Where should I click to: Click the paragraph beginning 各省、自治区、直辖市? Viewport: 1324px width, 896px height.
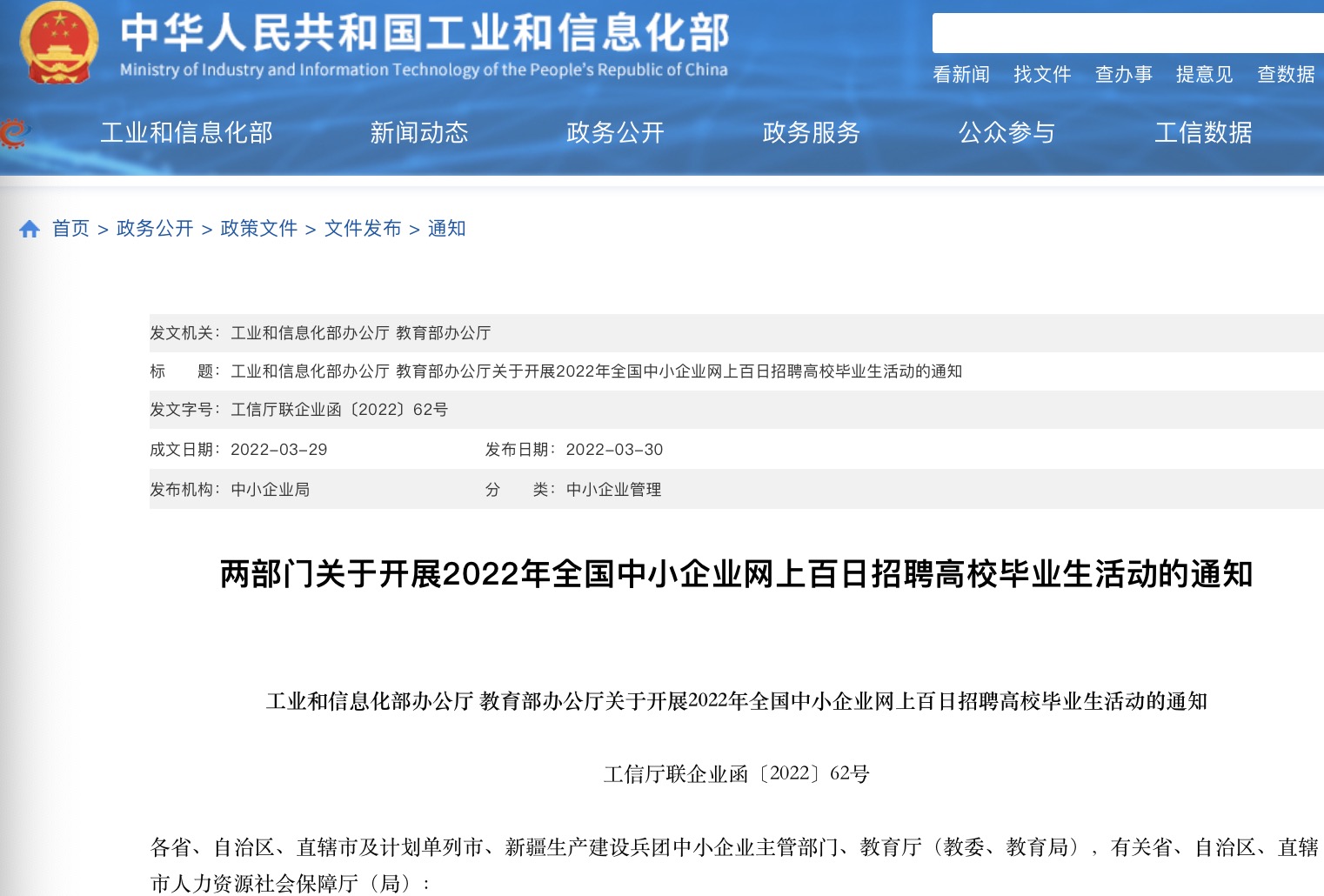point(736,866)
